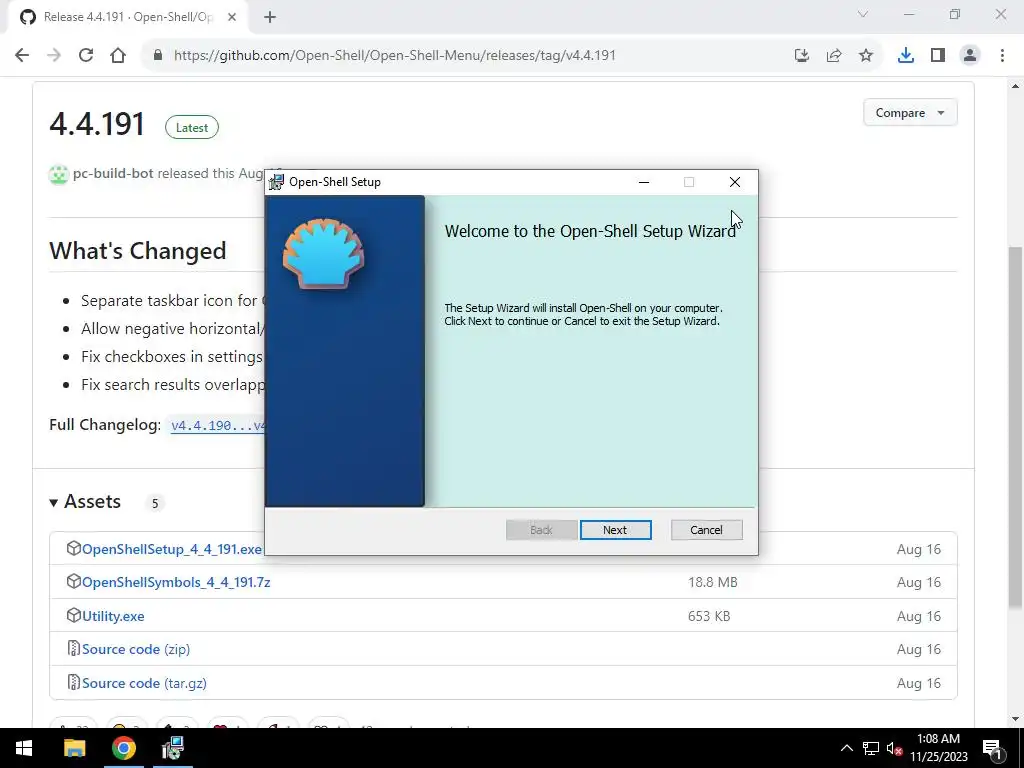Select Aug 16 date for Utility.exe
The height and width of the screenshot is (768, 1024).
point(919,616)
